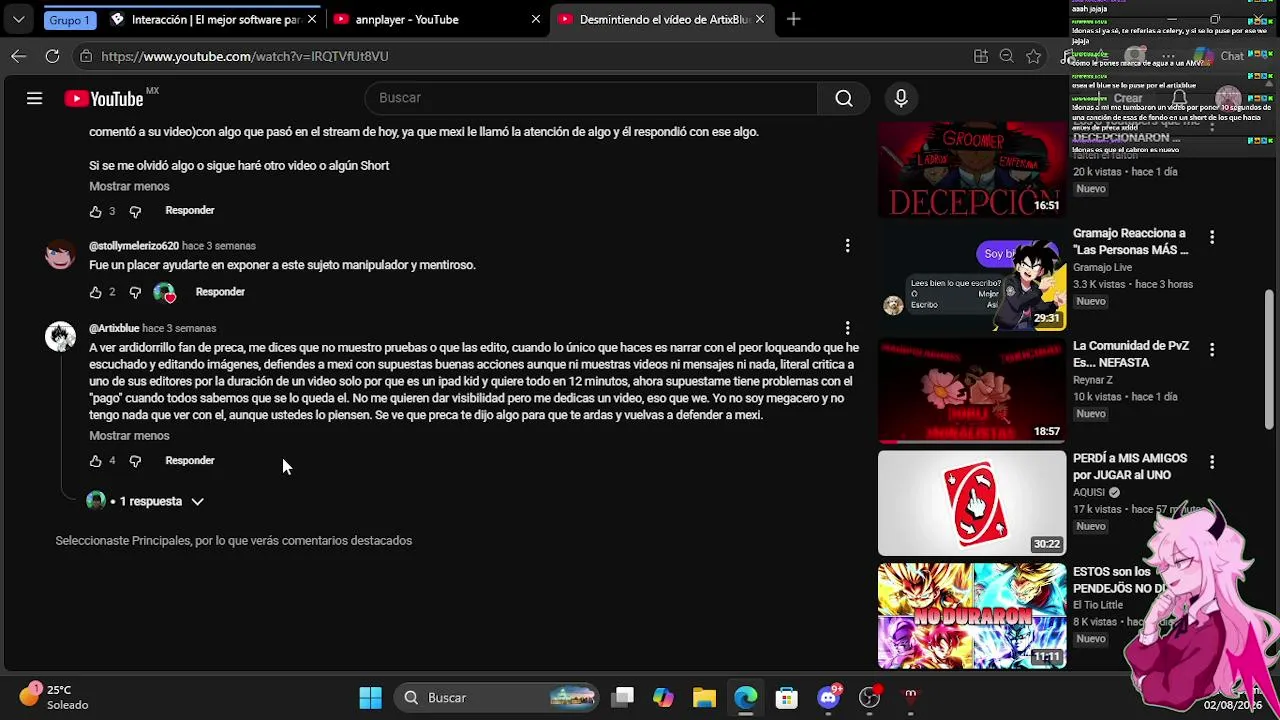This screenshot has height=720, width=1280.
Task: Open more options for "La Comunidad de PvZ" video
Action: tap(1212, 350)
